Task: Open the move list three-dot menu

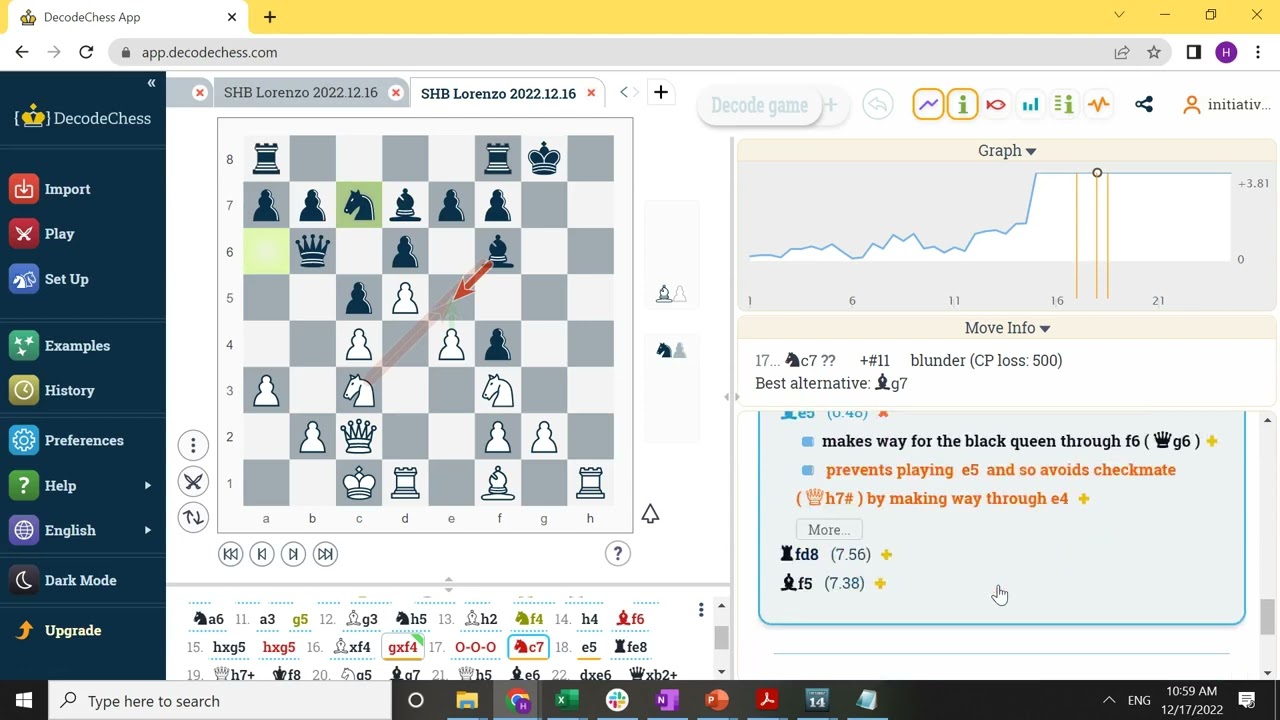Action: coord(701,609)
